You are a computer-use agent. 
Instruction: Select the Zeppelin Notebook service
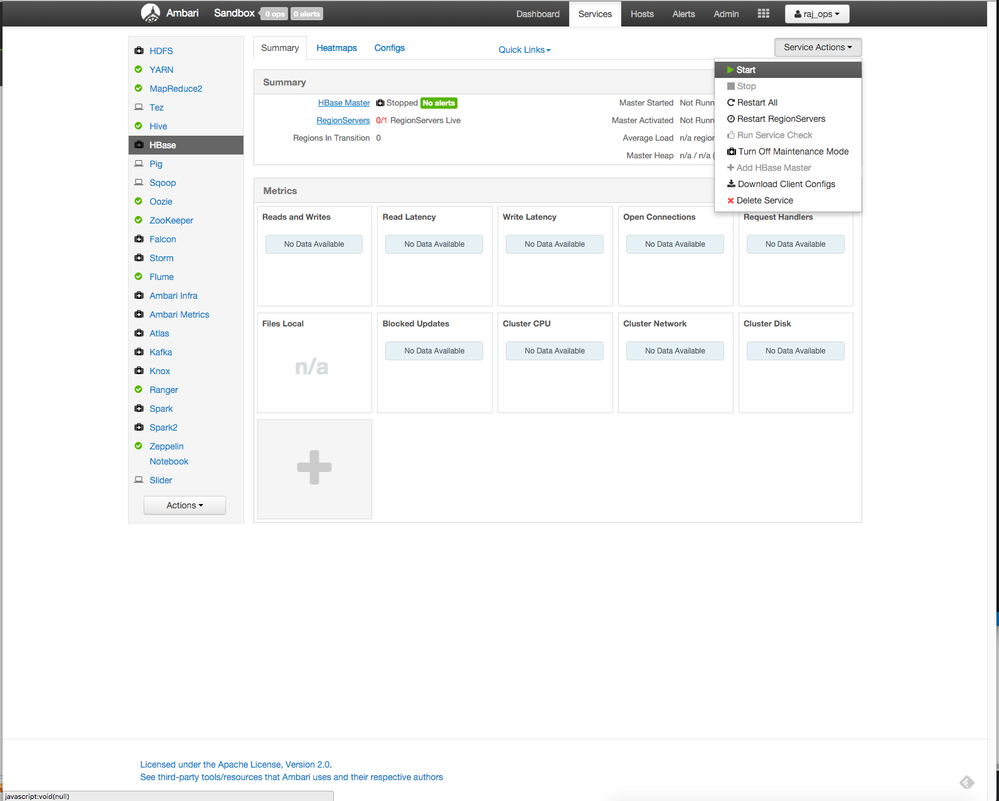(169, 454)
